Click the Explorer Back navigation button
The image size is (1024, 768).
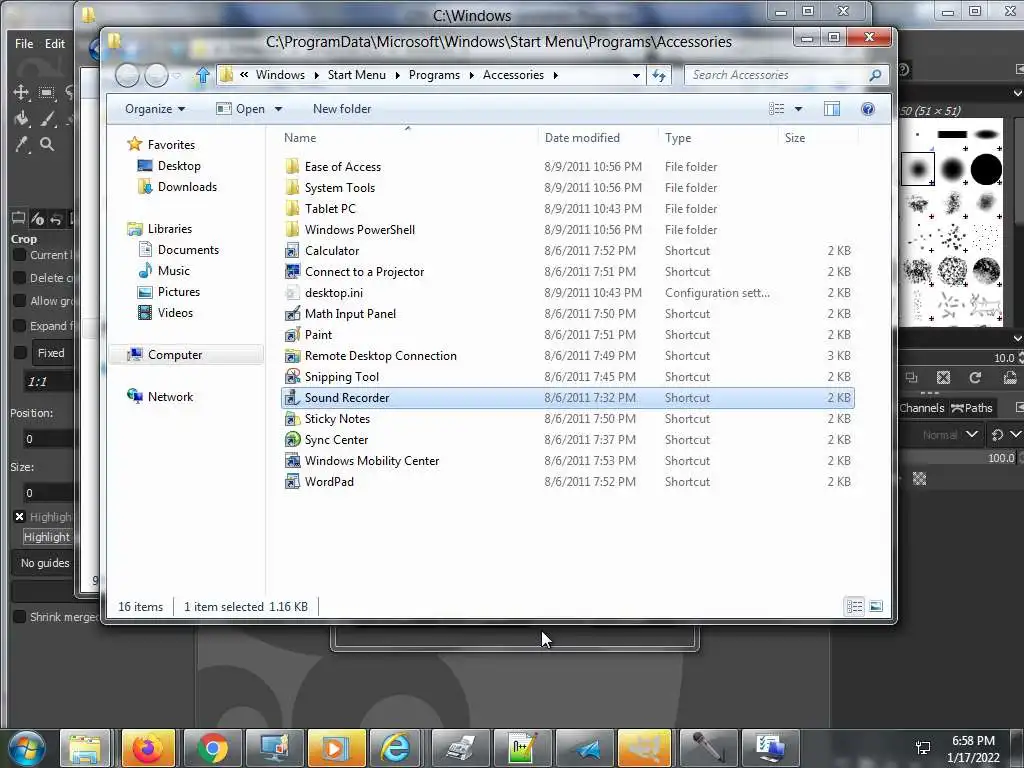click(x=127, y=75)
